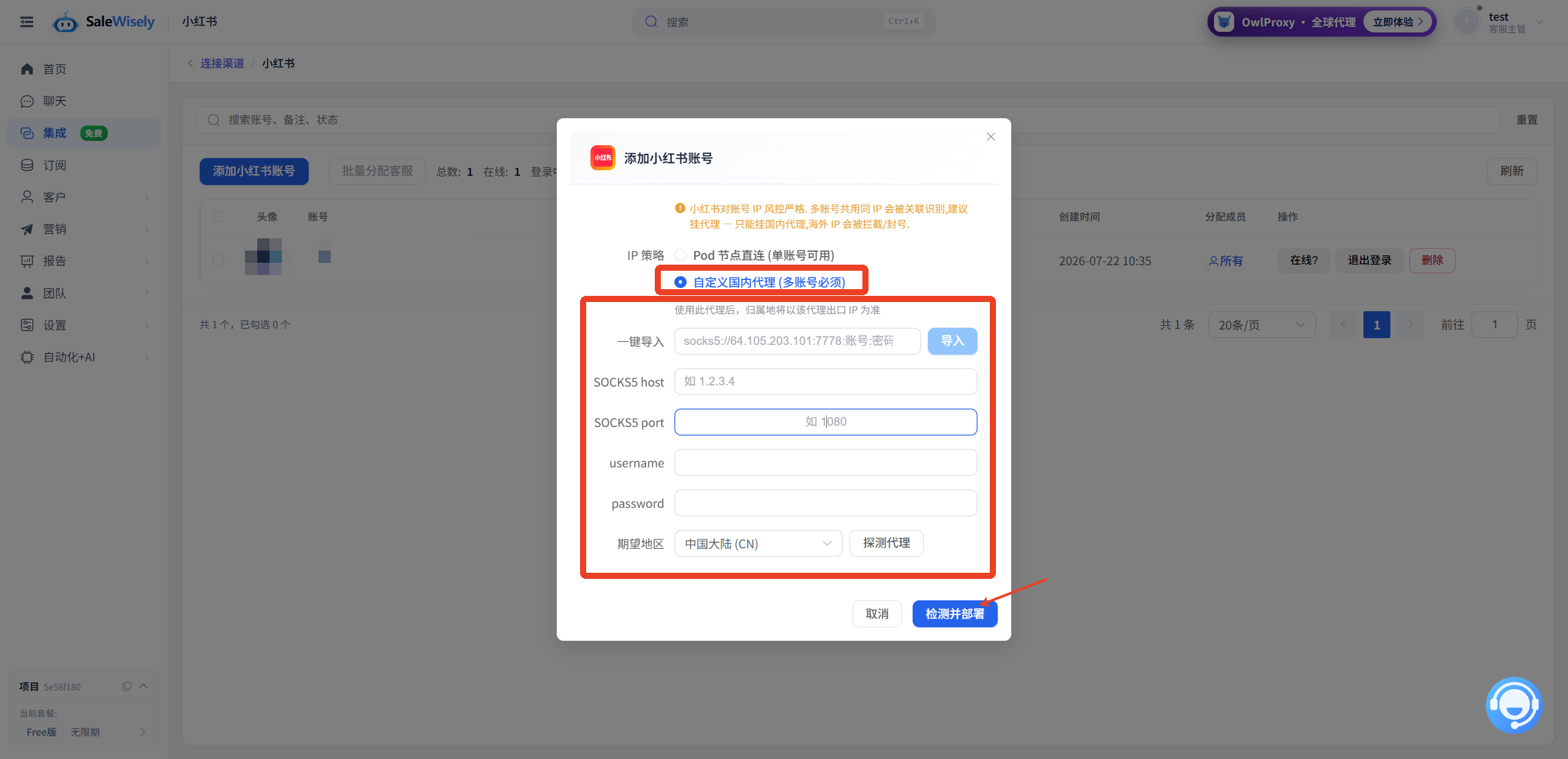Click the 添加小红书账号 button
Viewport: 1568px width, 759px height.
coord(254,172)
